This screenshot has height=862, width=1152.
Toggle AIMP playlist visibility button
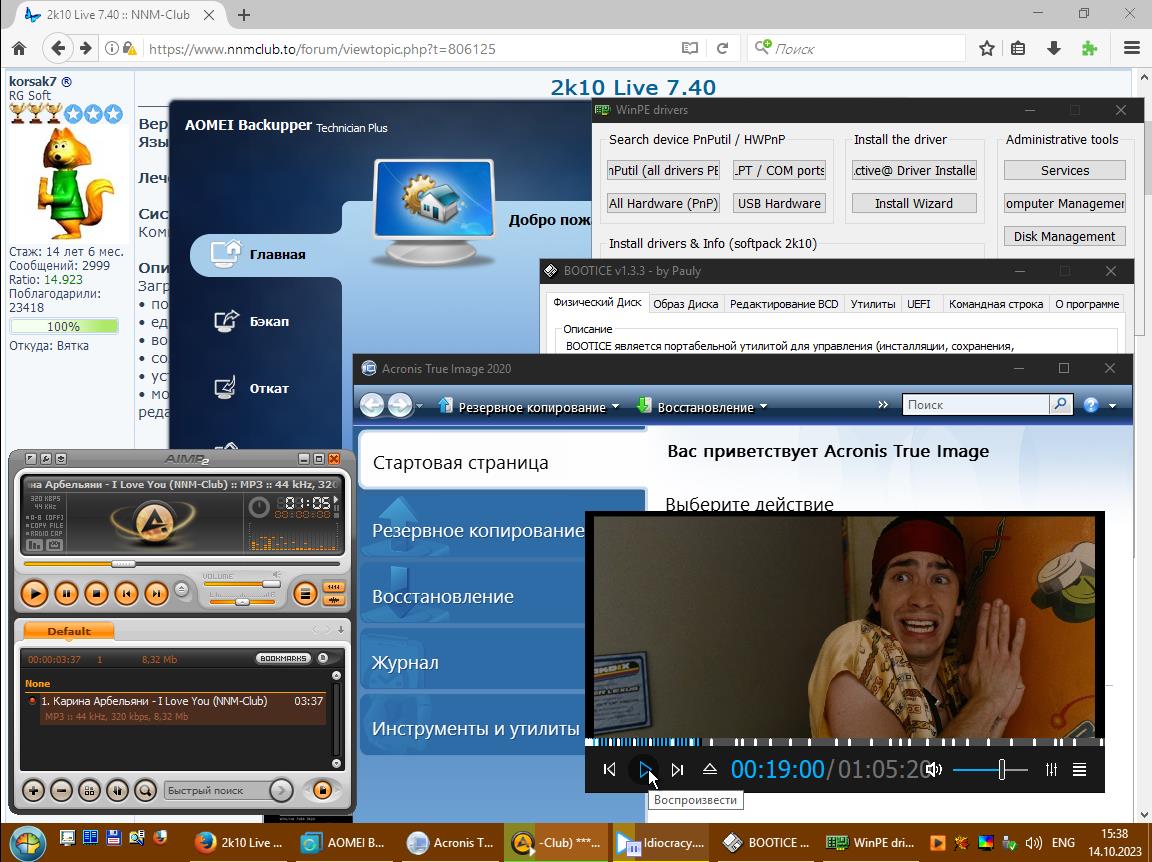pos(305,594)
